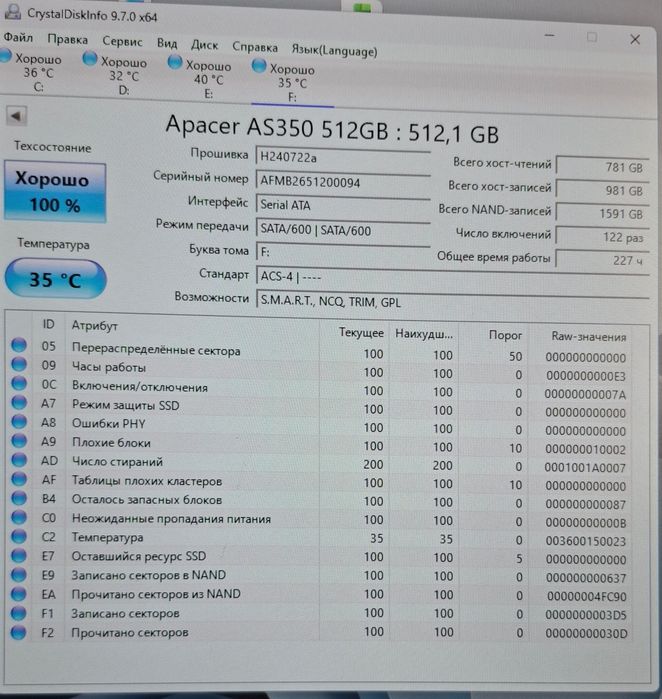Click the blue status orb on disk E: tab
662x699 pixels.
[x=174, y=62]
